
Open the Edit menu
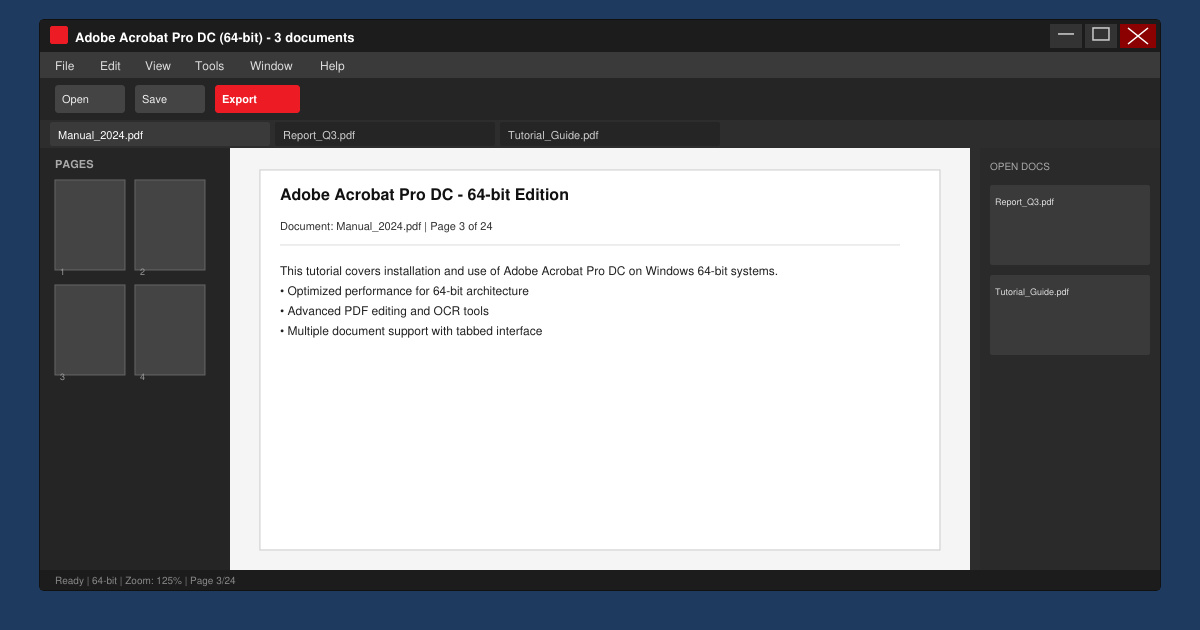(x=110, y=66)
